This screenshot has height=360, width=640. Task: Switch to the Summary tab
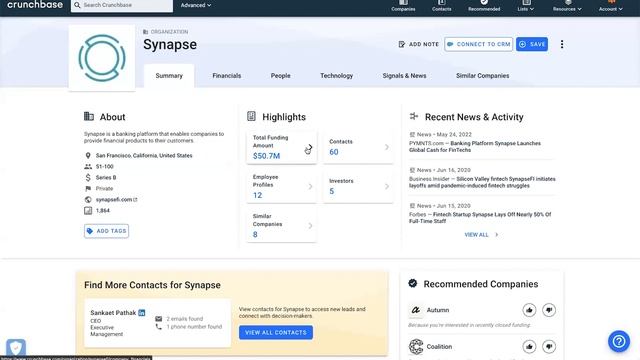[169, 76]
